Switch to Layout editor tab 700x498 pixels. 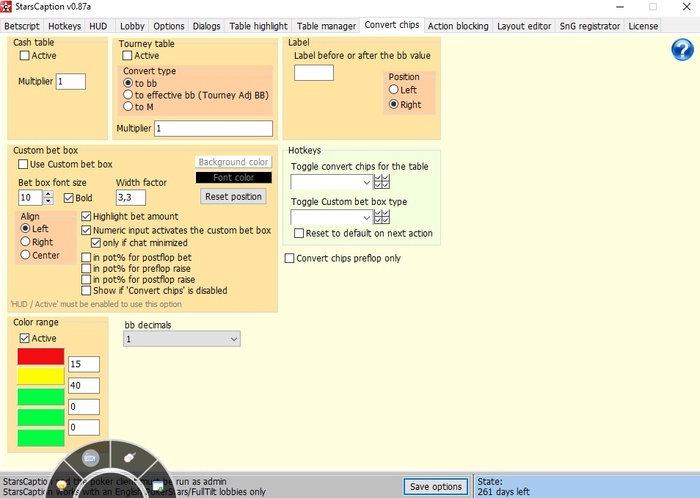(x=524, y=26)
